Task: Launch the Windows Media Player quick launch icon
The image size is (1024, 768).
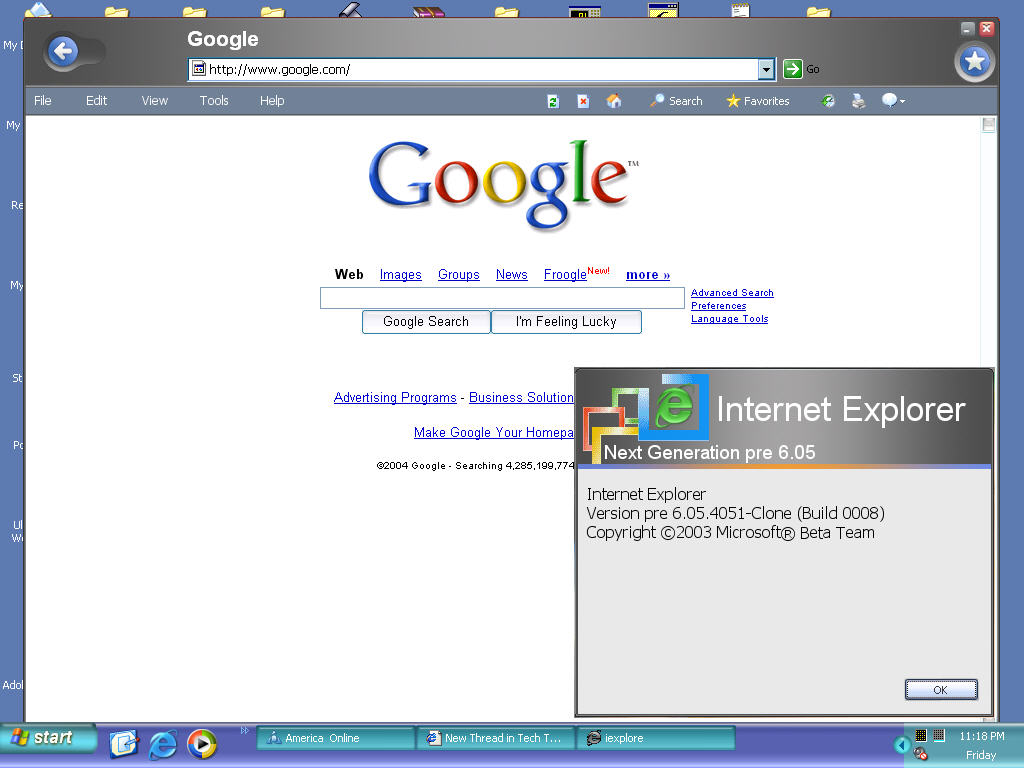Action: coord(202,744)
